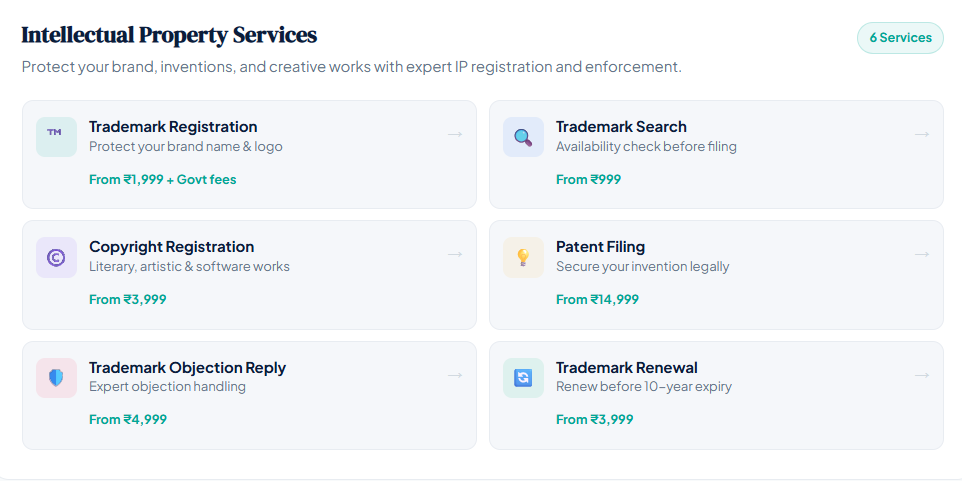Viewport: 962px width, 481px height.
Task: Click the From ₹999 price text
Action: (588, 180)
